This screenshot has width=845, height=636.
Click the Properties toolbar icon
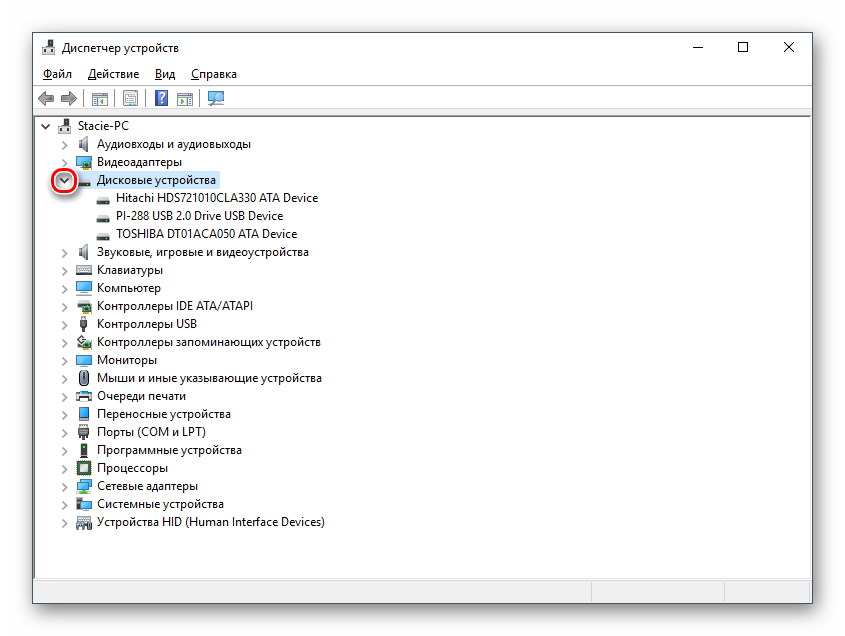pos(130,98)
